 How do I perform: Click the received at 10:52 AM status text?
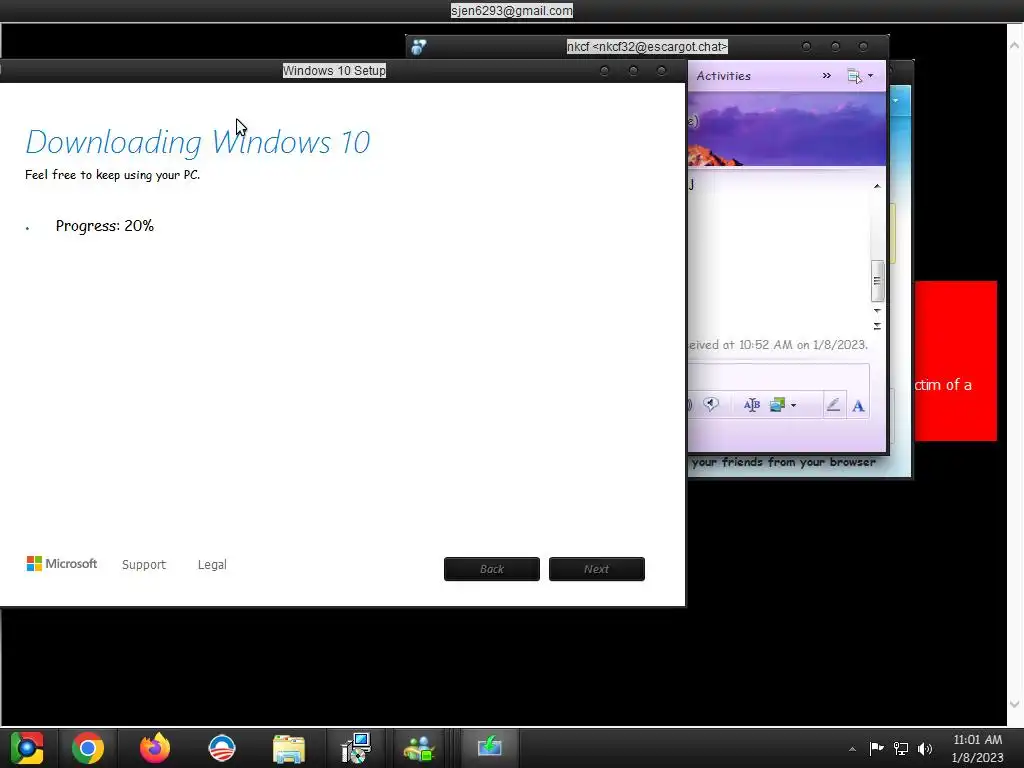click(778, 345)
